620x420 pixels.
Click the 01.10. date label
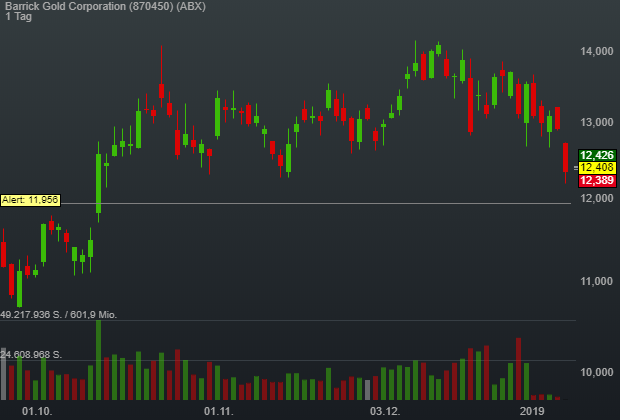pos(37,411)
